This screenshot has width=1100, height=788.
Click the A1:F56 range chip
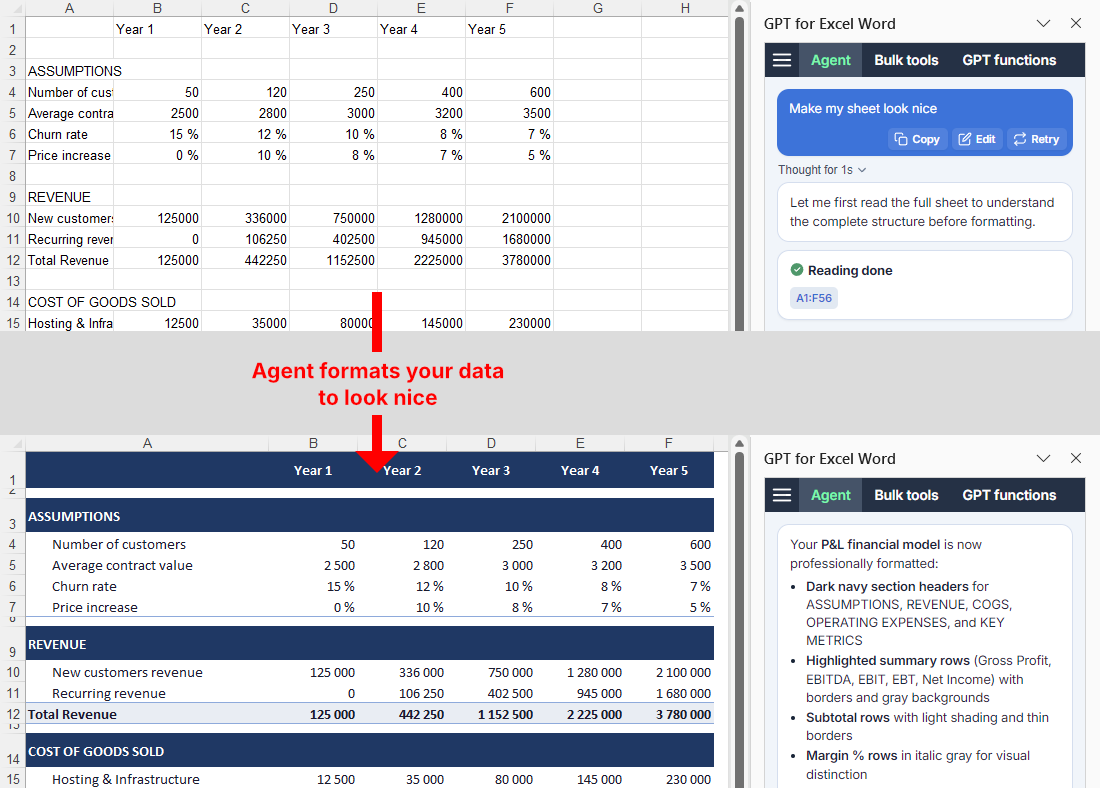tap(813, 298)
